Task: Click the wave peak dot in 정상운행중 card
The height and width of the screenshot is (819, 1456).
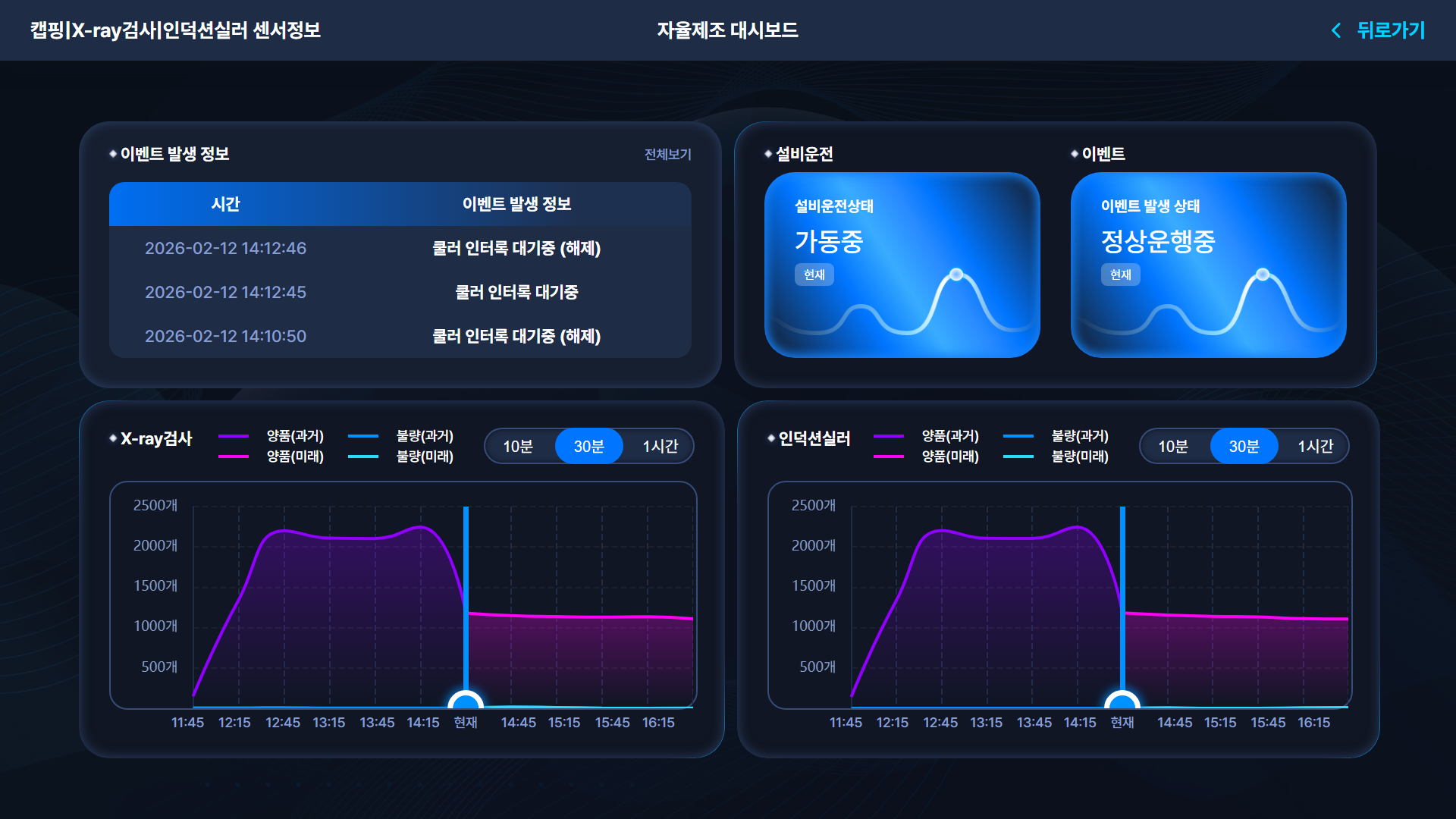Action: click(1263, 275)
